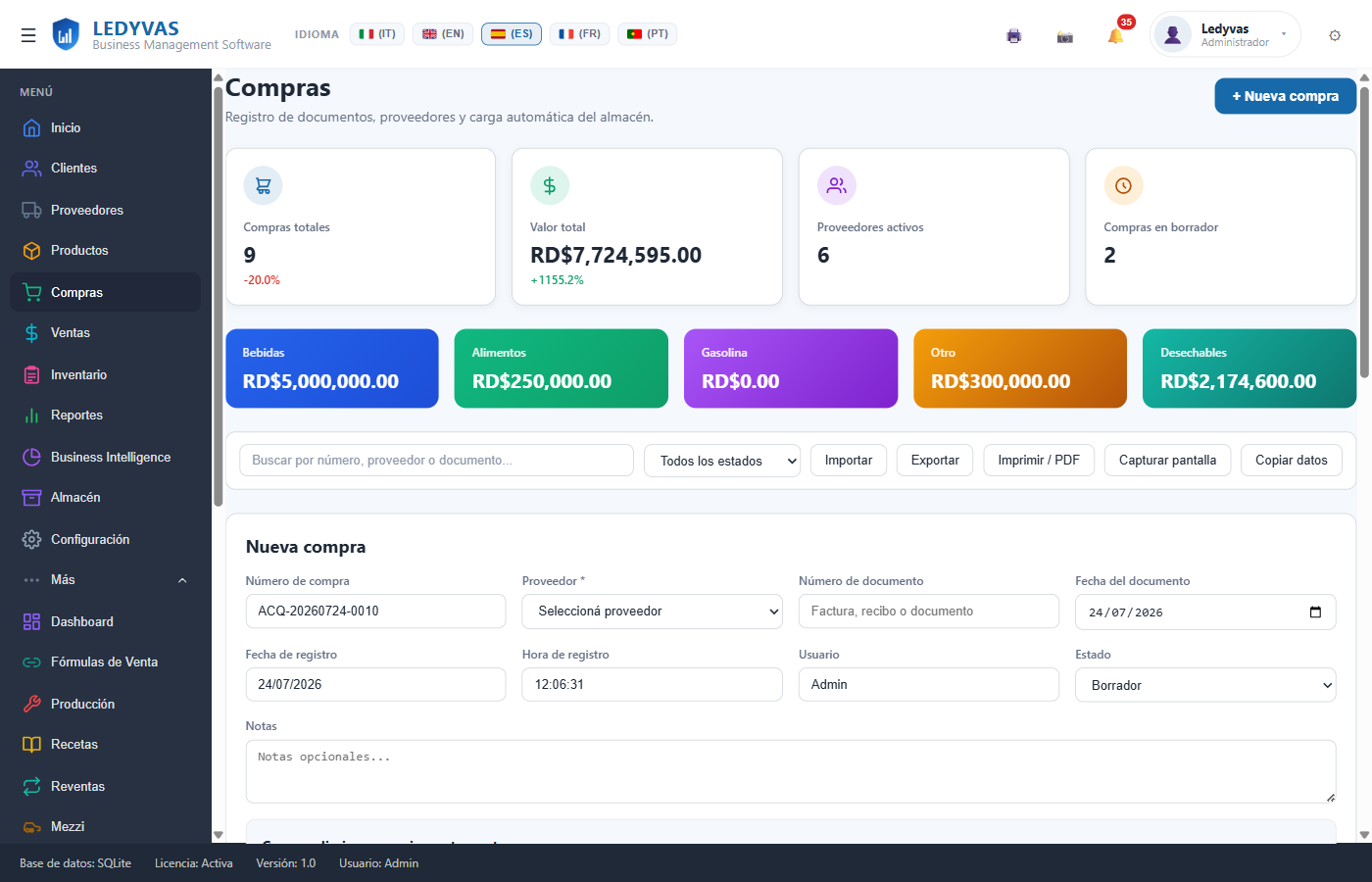This screenshot has width=1372, height=882.
Task: Expand user profile menu arrow
Action: (1284, 34)
